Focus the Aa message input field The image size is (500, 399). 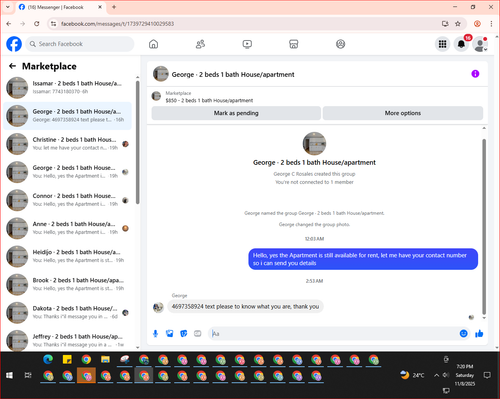click(x=333, y=334)
